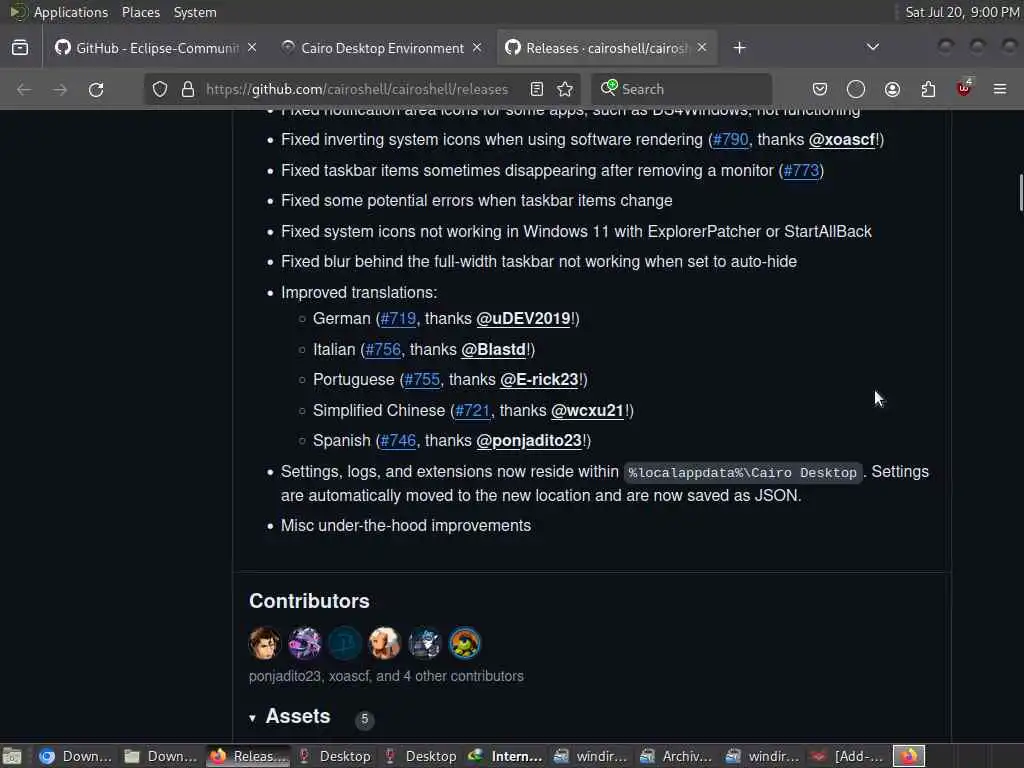1024x768 pixels.
Task: Close the Releases cairoshell tab
Action: pos(702,48)
